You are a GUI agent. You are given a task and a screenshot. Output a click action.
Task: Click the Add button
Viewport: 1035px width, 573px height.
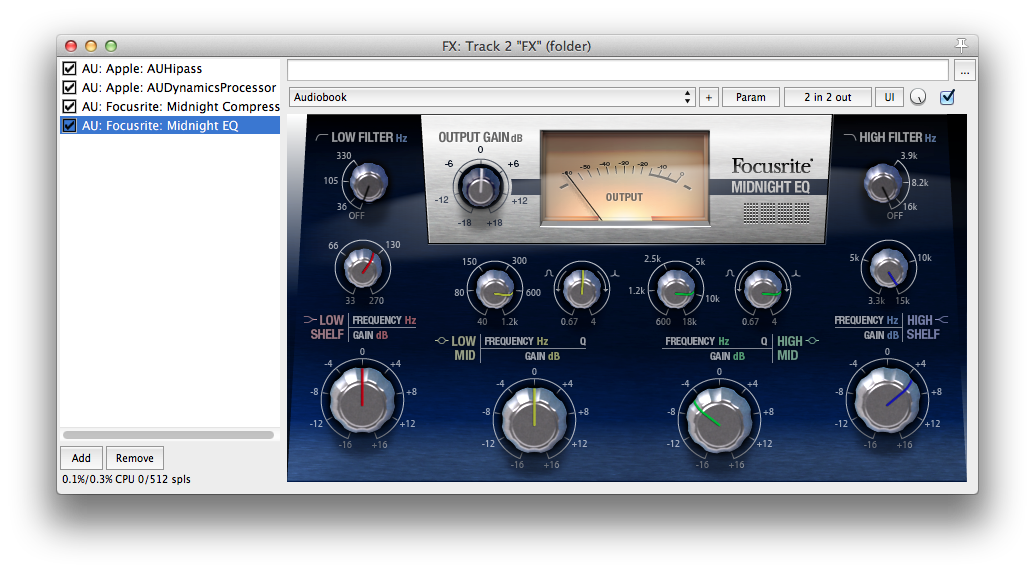point(81,458)
